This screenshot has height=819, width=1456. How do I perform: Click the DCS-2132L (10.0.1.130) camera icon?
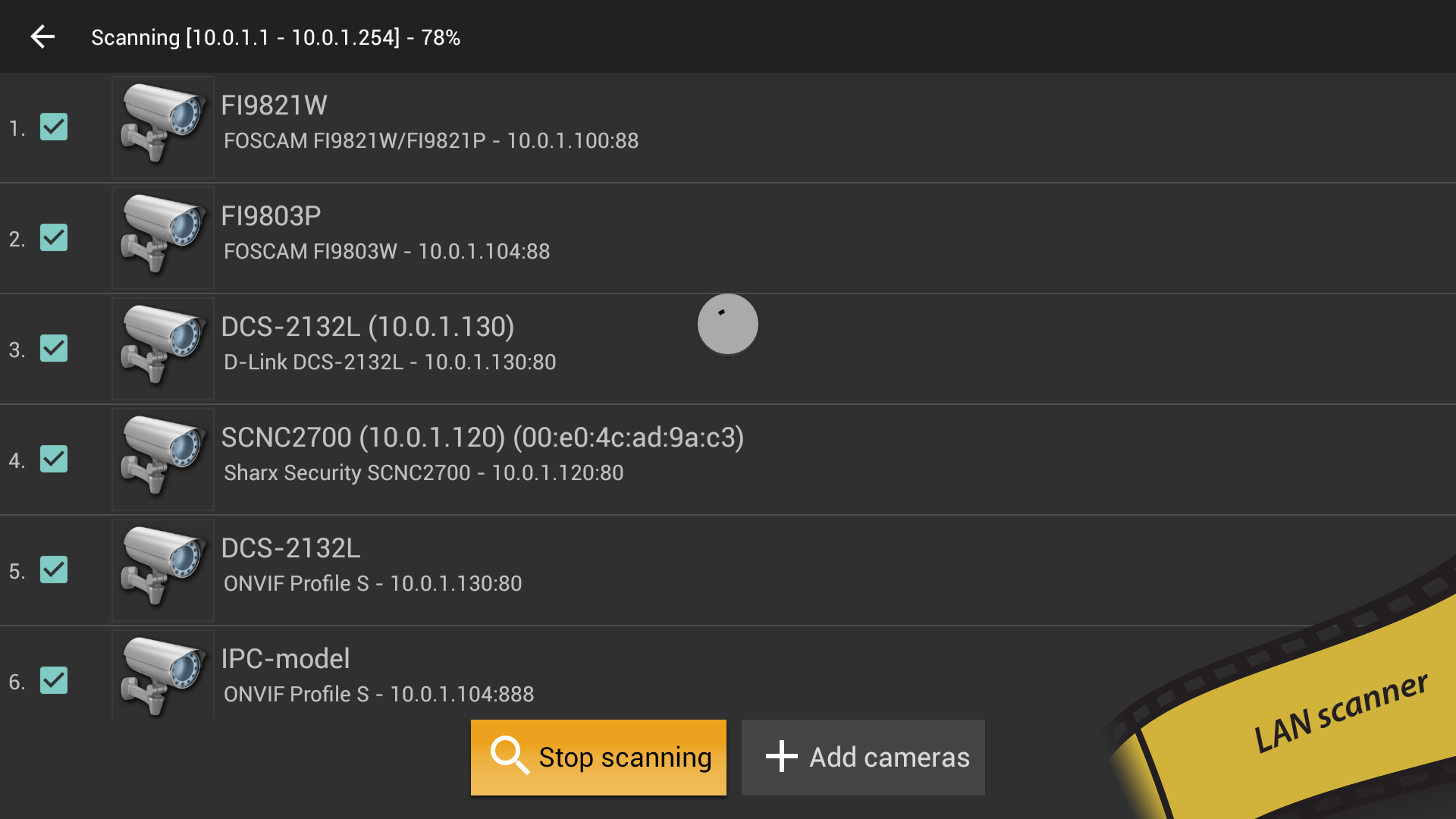(163, 348)
